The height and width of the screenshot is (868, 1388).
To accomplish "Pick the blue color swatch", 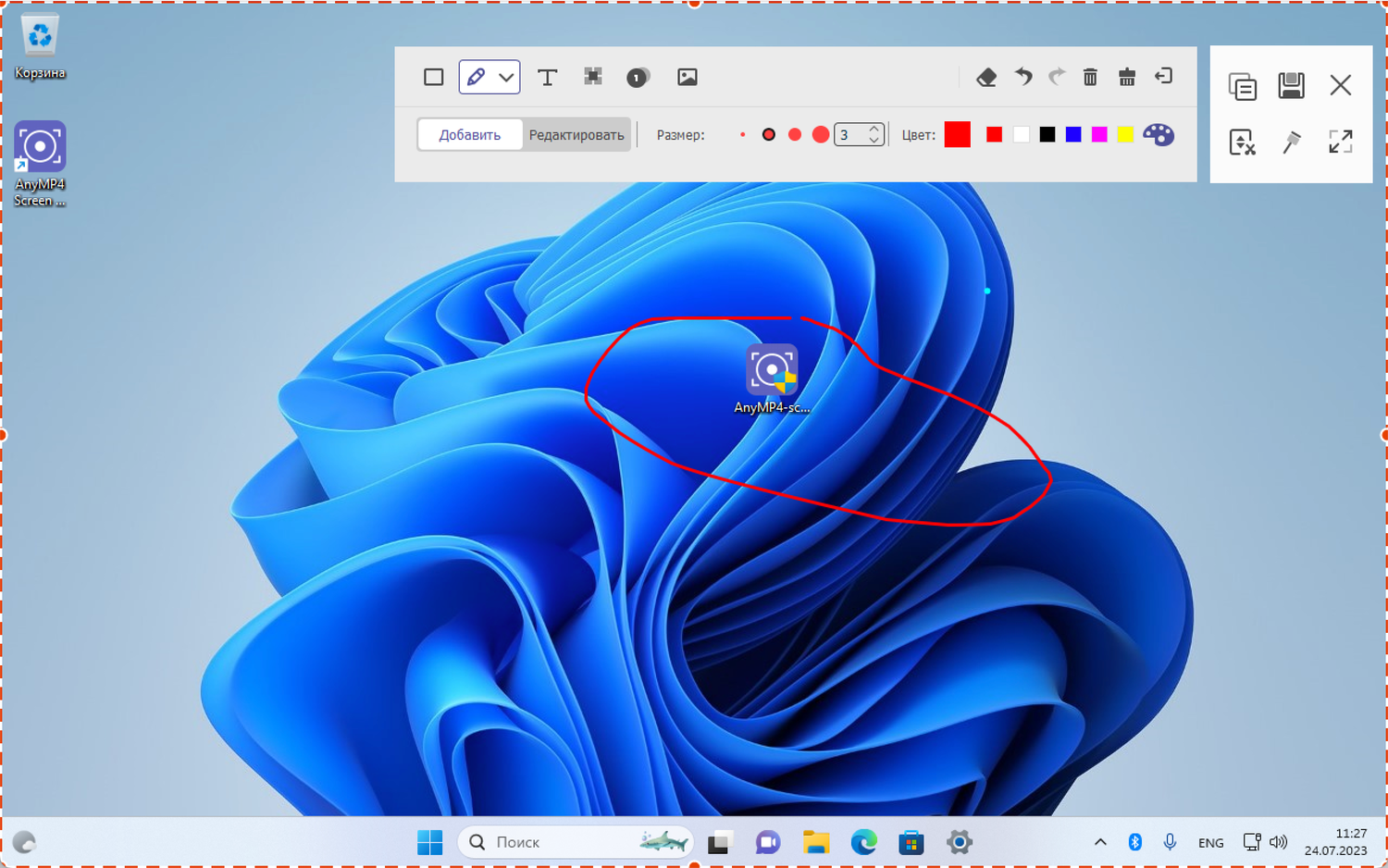I will point(1073,135).
